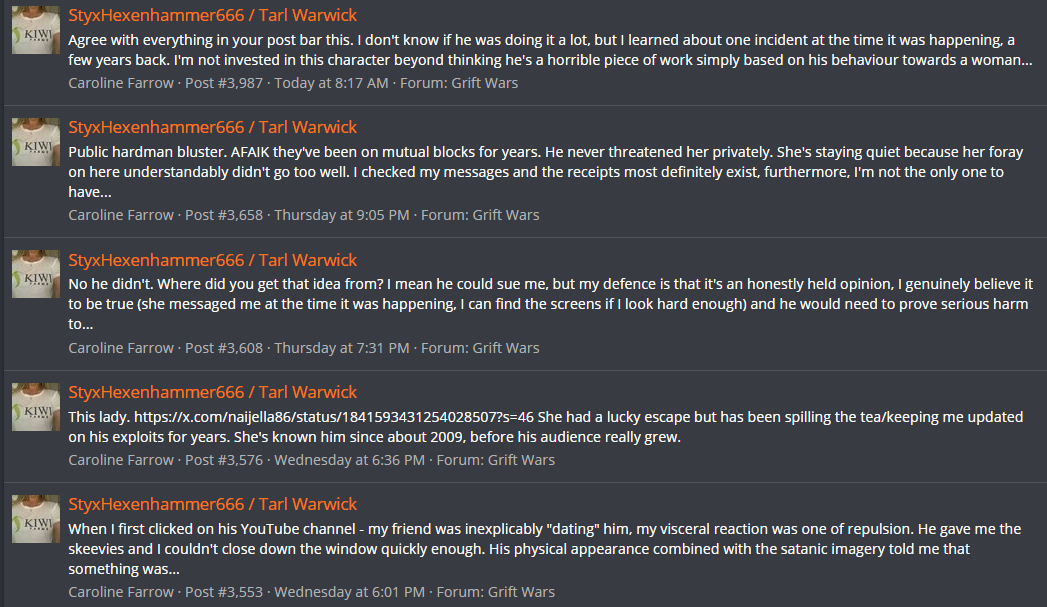Open thread title above "Agree with everything" snippet
Image resolution: width=1047 pixels, height=607 pixels.
pos(212,15)
